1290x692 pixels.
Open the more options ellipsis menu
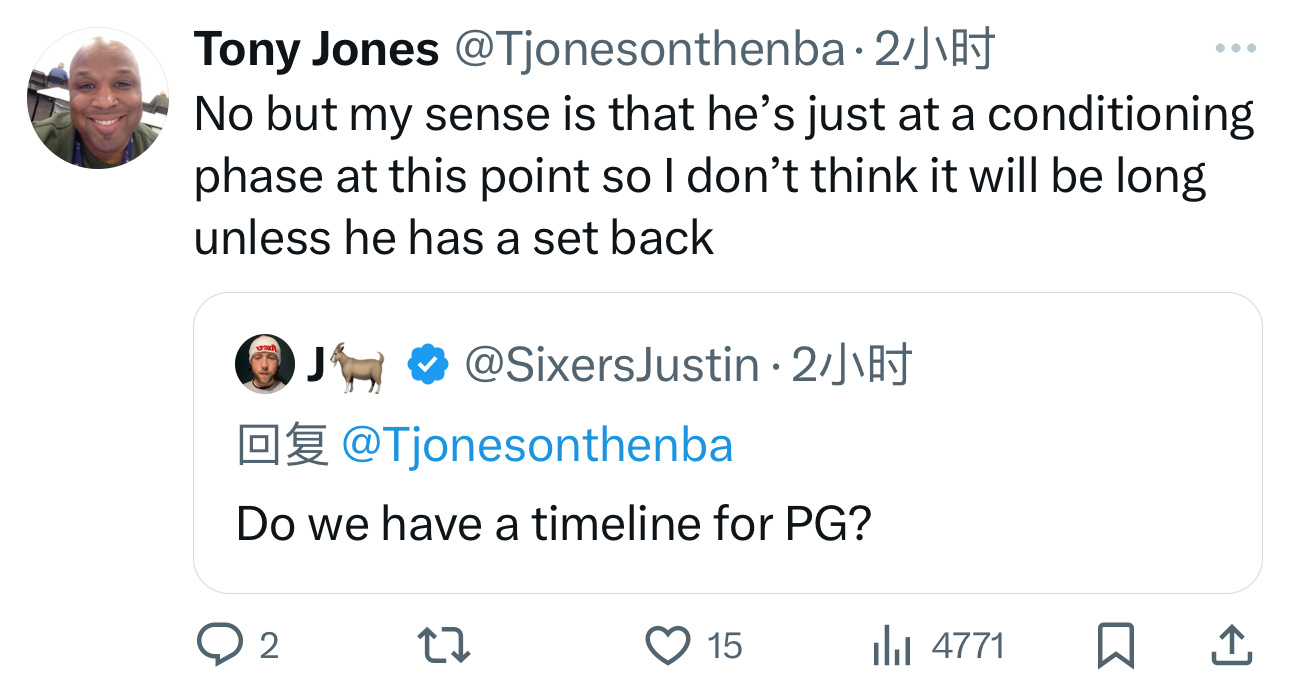click(1235, 48)
